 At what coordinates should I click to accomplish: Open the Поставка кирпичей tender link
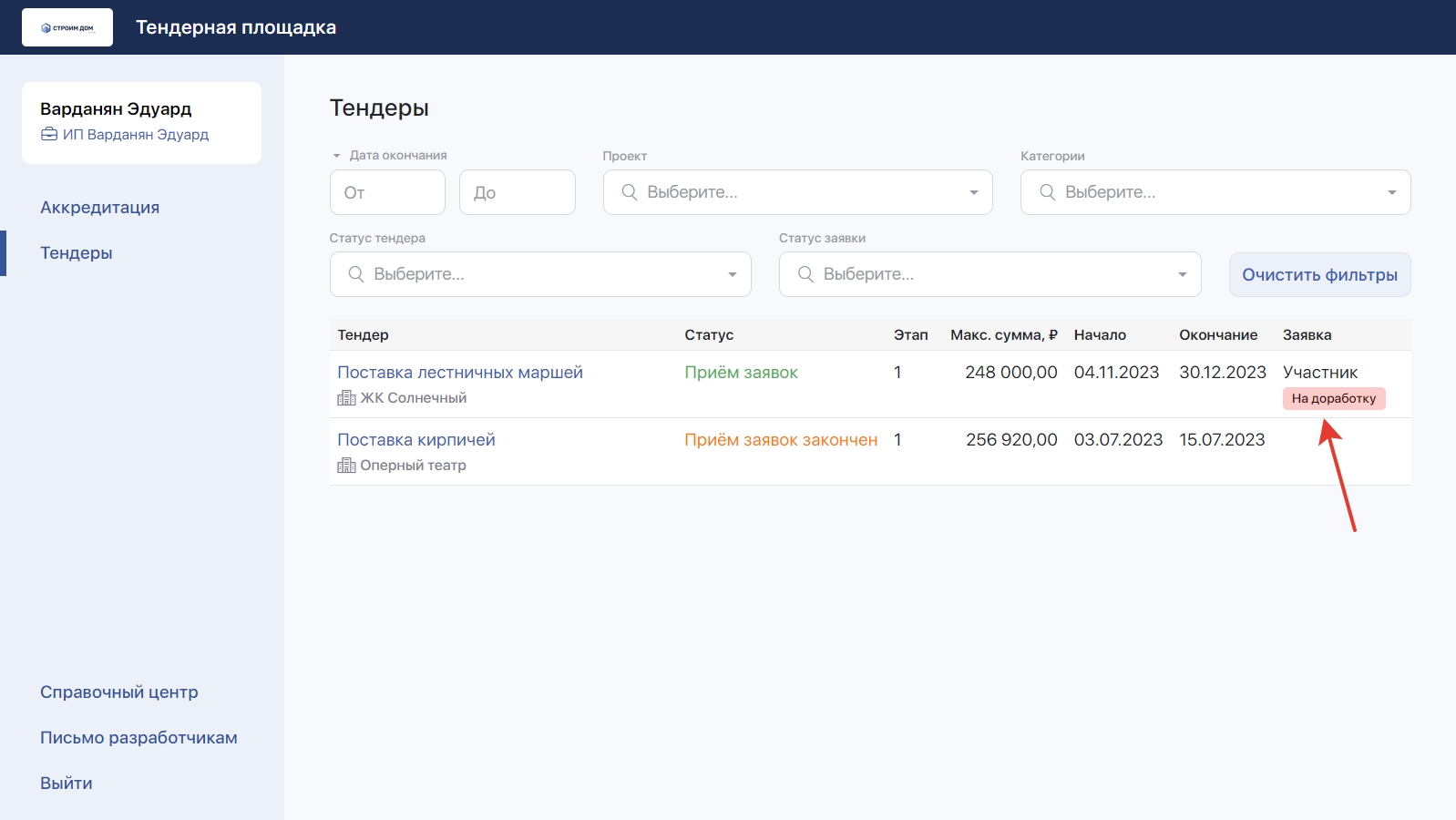tap(415, 440)
